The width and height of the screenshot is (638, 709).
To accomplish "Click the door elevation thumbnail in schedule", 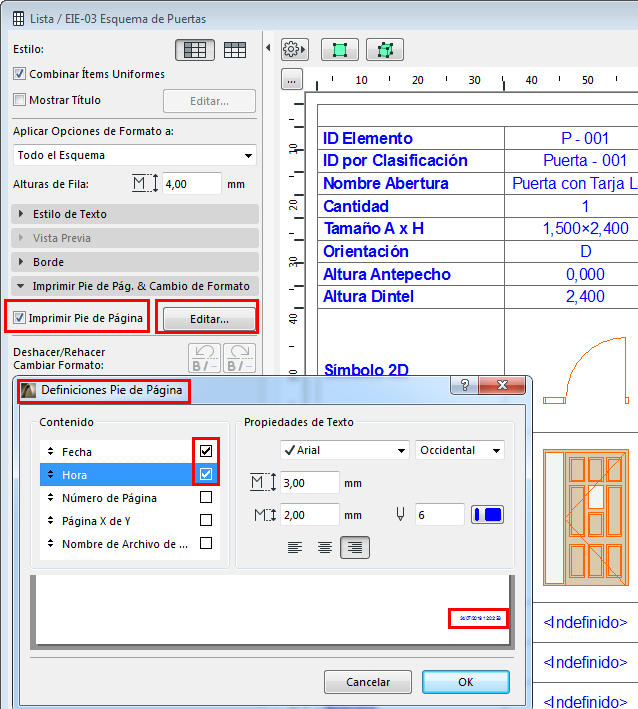I will pos(586,517).
